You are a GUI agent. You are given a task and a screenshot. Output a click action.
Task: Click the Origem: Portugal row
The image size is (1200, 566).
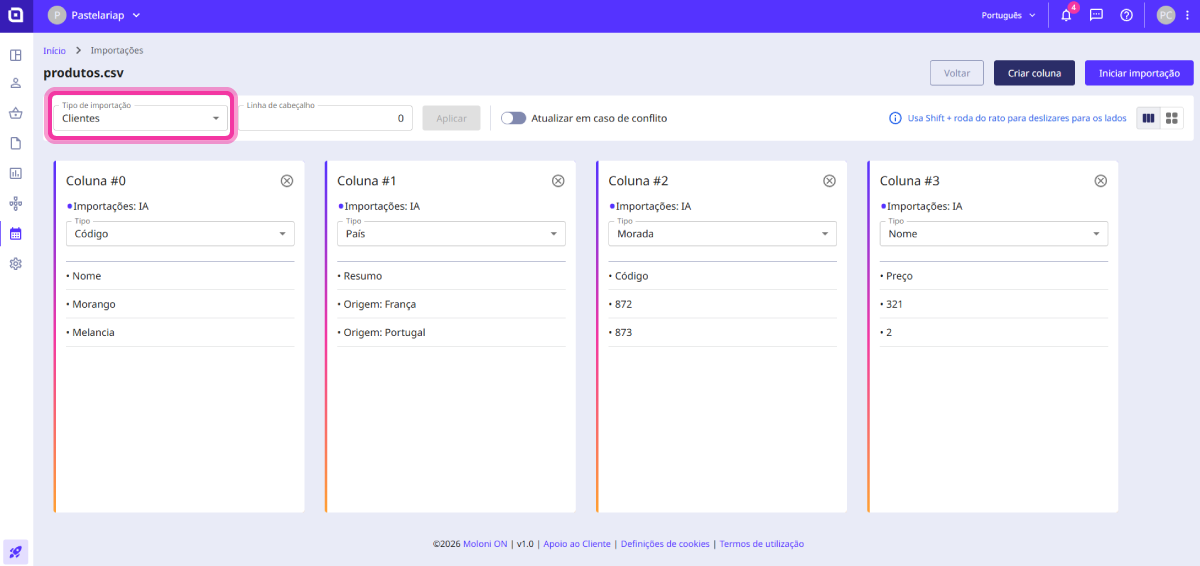tap(451, 332)
